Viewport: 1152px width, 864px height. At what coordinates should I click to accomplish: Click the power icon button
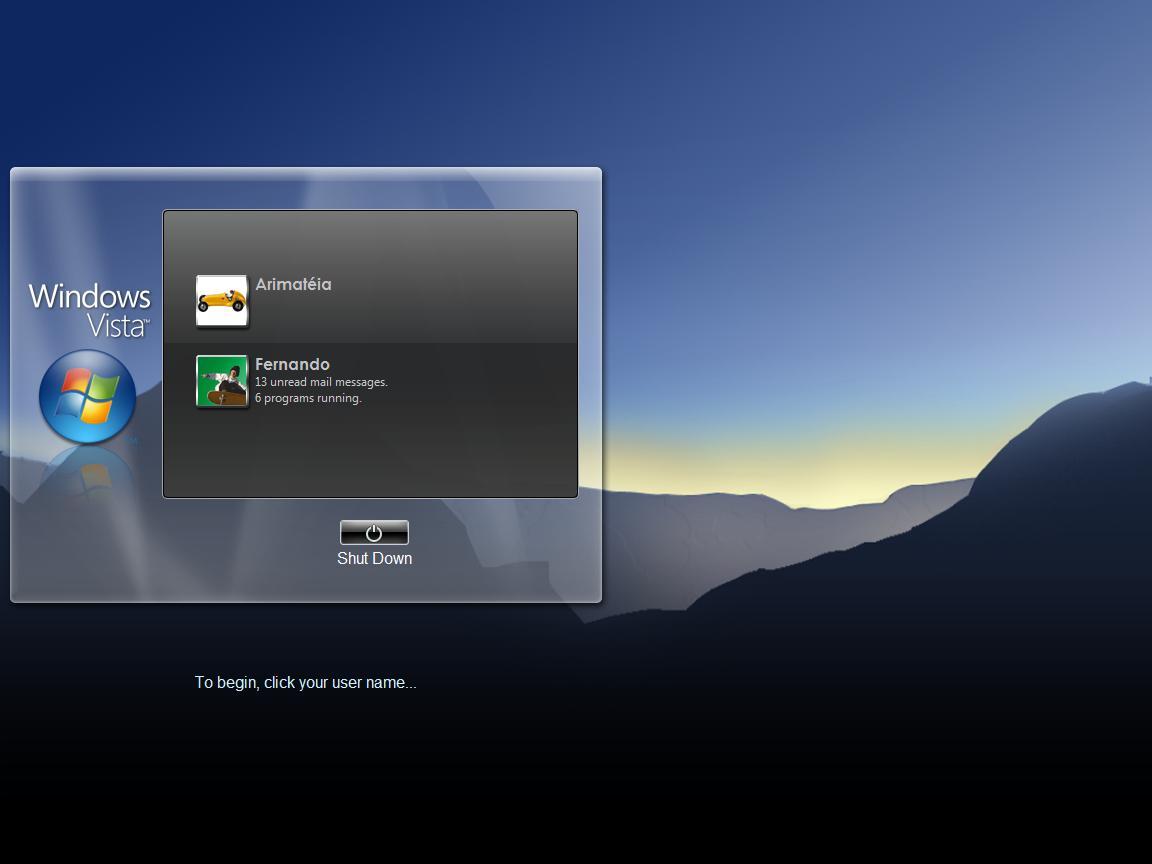[374, 533]
